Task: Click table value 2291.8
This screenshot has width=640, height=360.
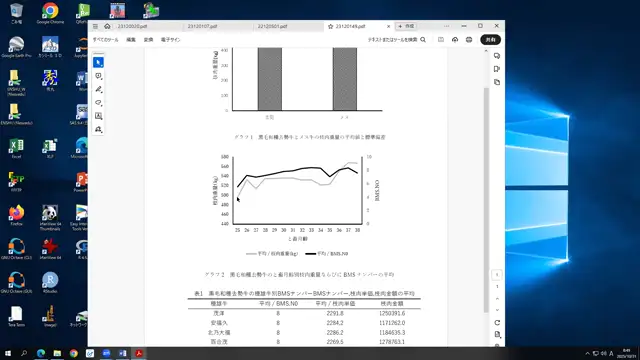Action: click(335, 313)
